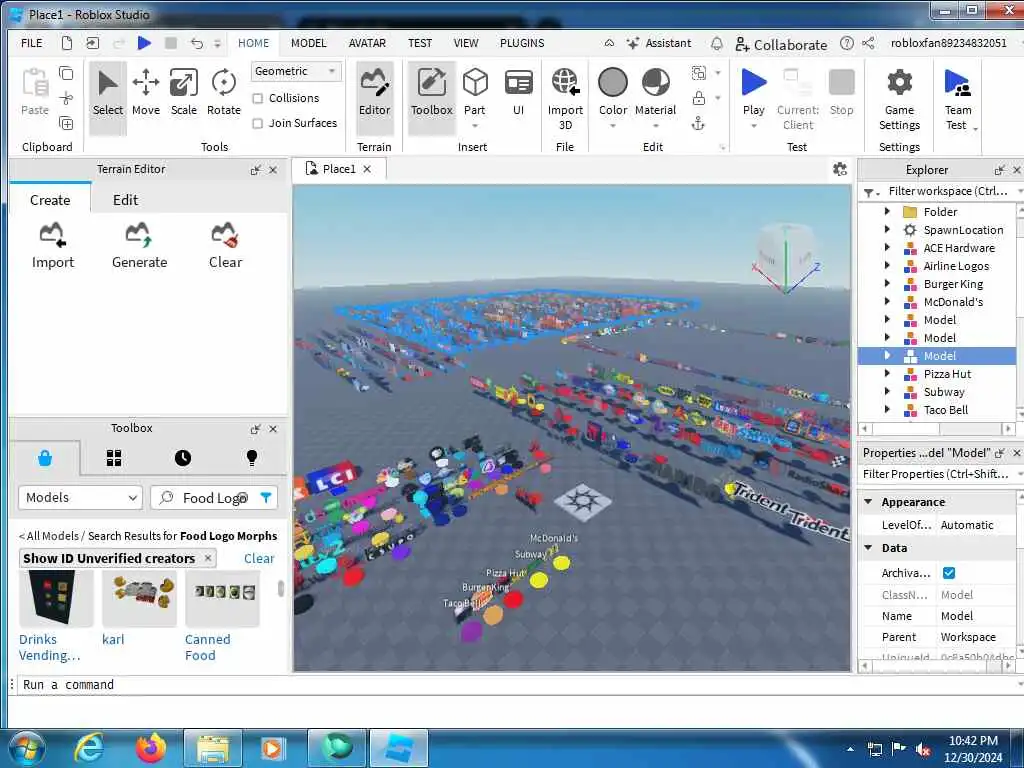Open viewport settings gear icon
1024x768 pixels.
pos(840,169)
